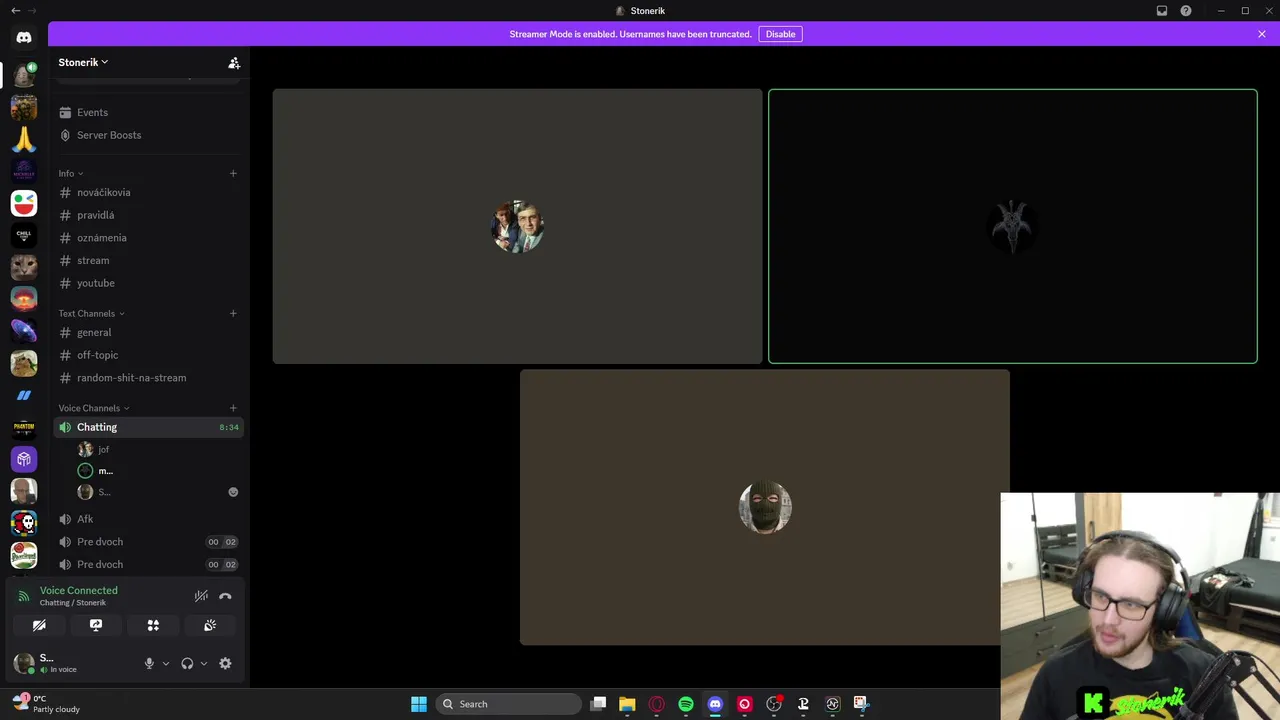Share your screen button
Image resolution: width=1280 pixels, height=720 pixels.
(96, 625)
